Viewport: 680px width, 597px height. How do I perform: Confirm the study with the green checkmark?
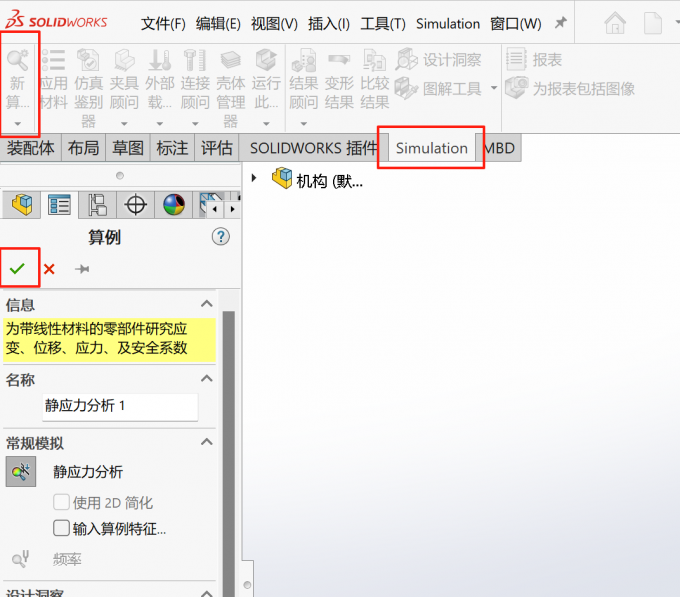click(x=17, y=269)
